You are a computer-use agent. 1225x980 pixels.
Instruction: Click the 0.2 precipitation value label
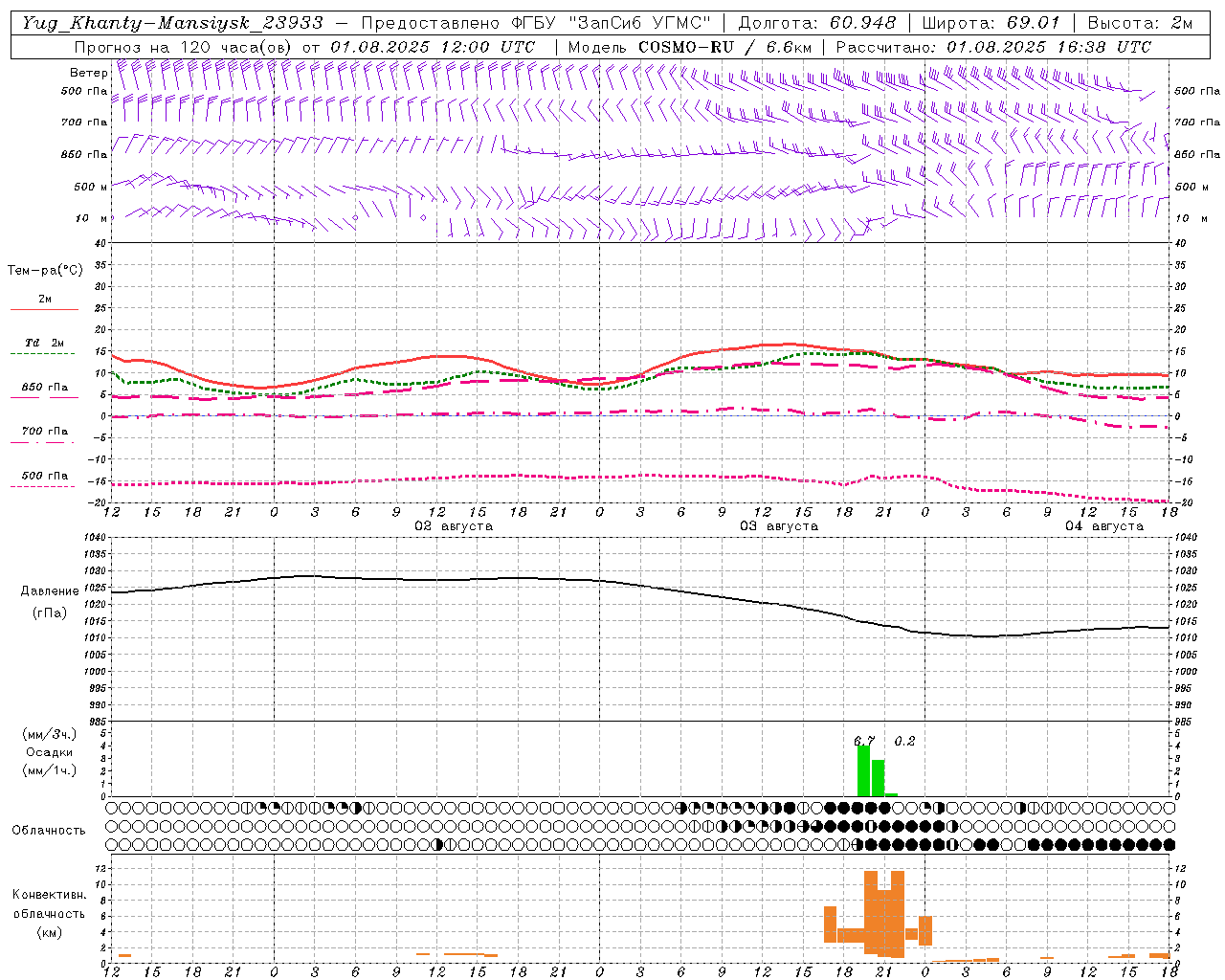(x=904, y=741)
